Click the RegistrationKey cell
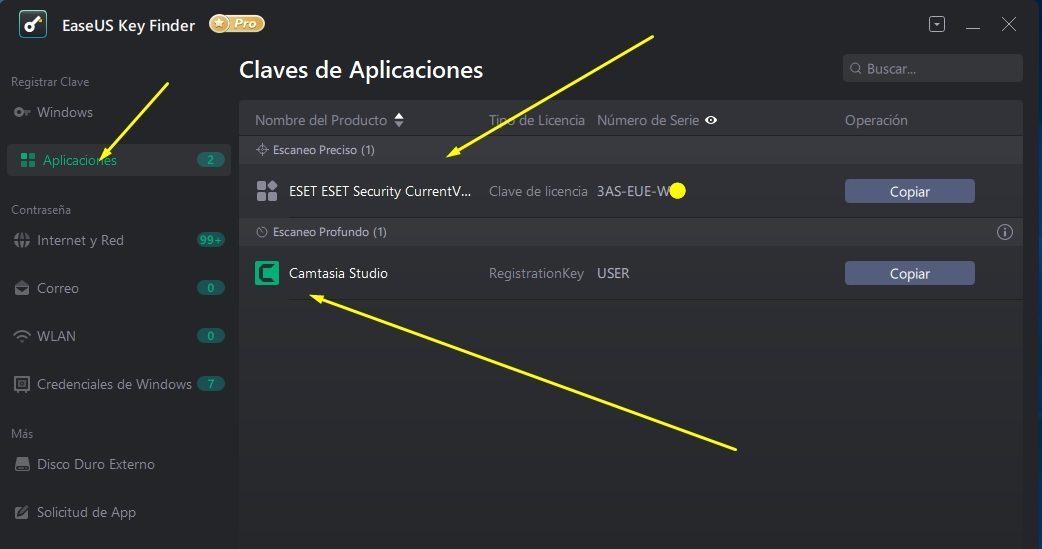Image resolution: width=1042 pixels, height=549 pixels. pyautogui.click(x=536, y=273)
